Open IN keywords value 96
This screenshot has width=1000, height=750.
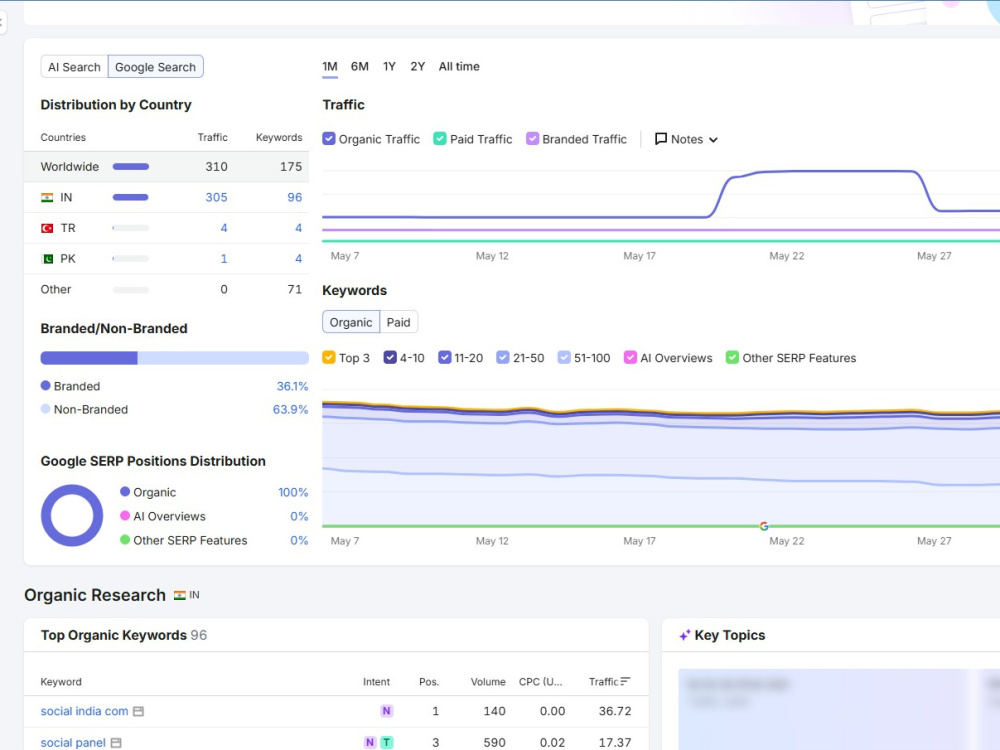coord(295,198)
